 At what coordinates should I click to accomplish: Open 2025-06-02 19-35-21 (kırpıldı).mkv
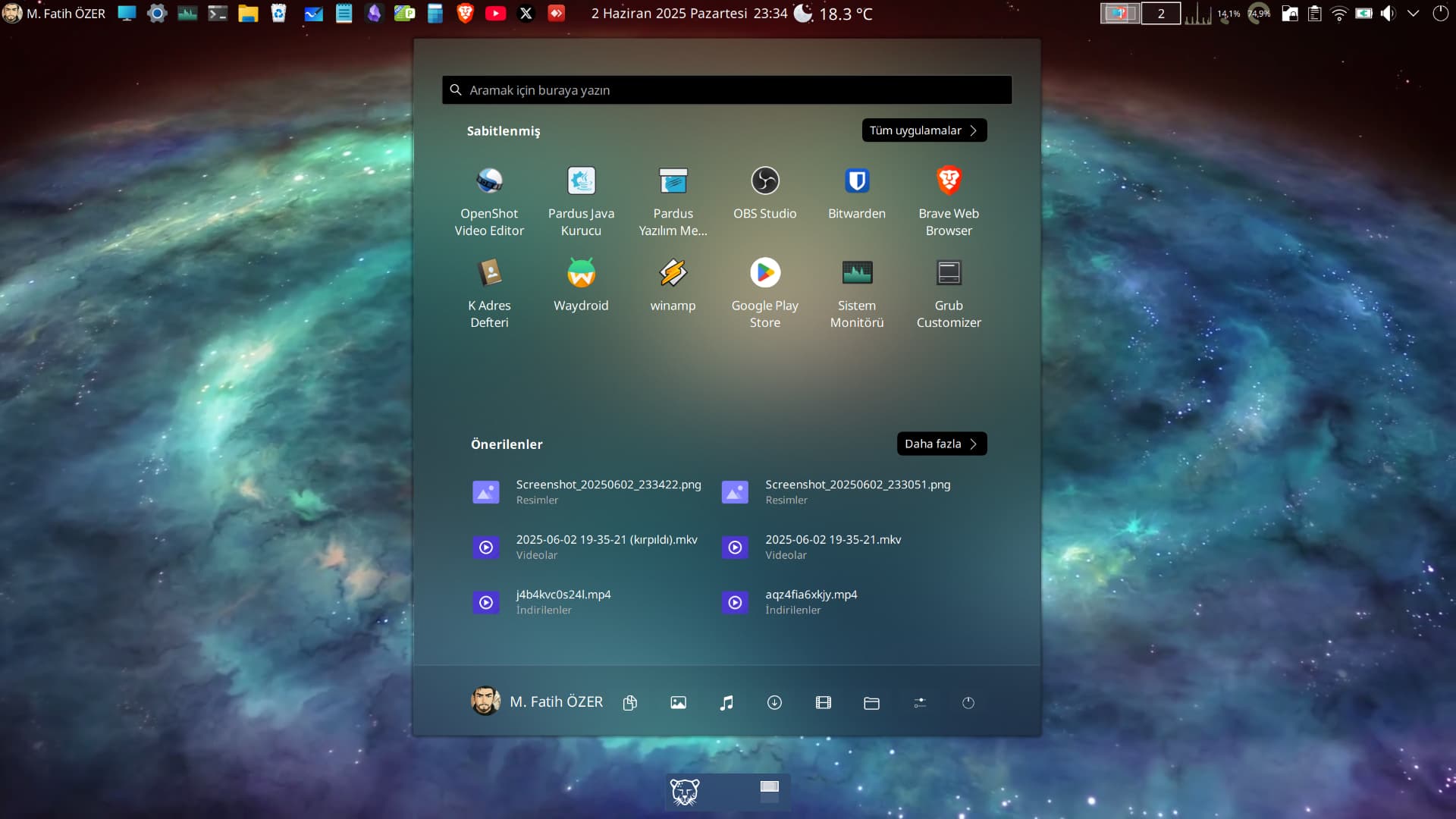coord(586,547)
